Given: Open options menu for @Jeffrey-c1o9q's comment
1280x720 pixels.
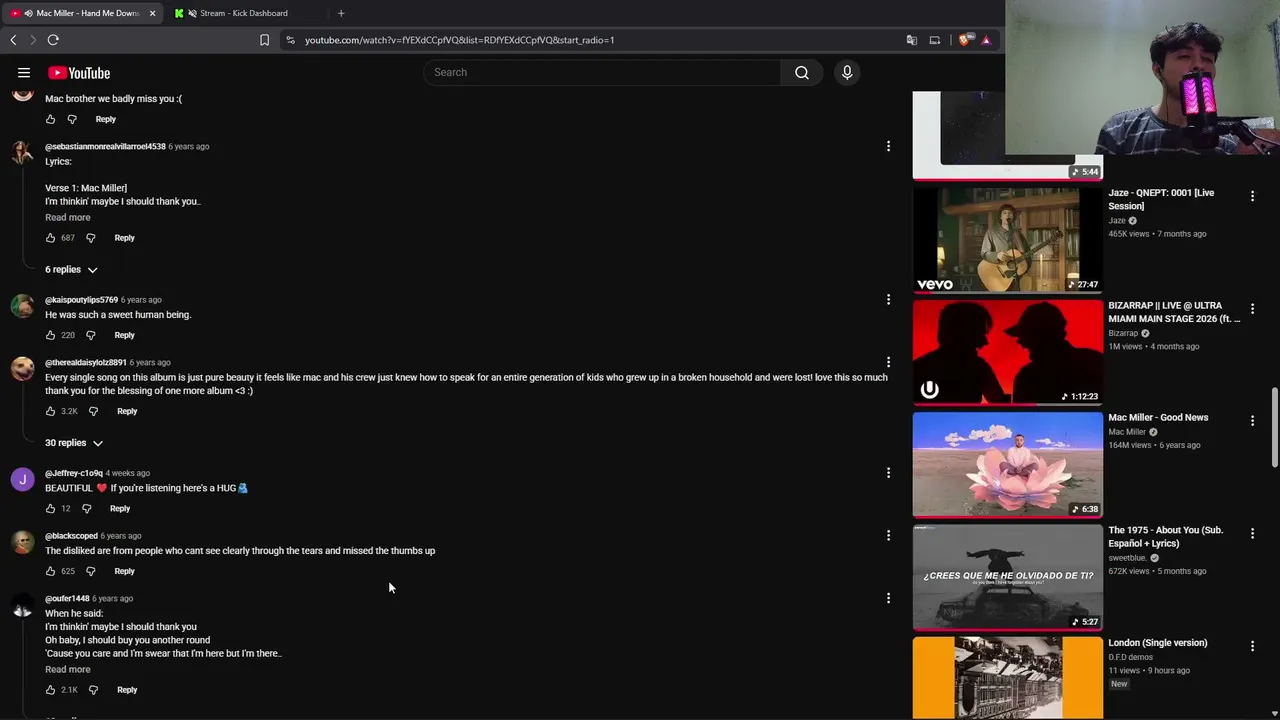Looking at the screenshot, I should click(x=888, y=473).
